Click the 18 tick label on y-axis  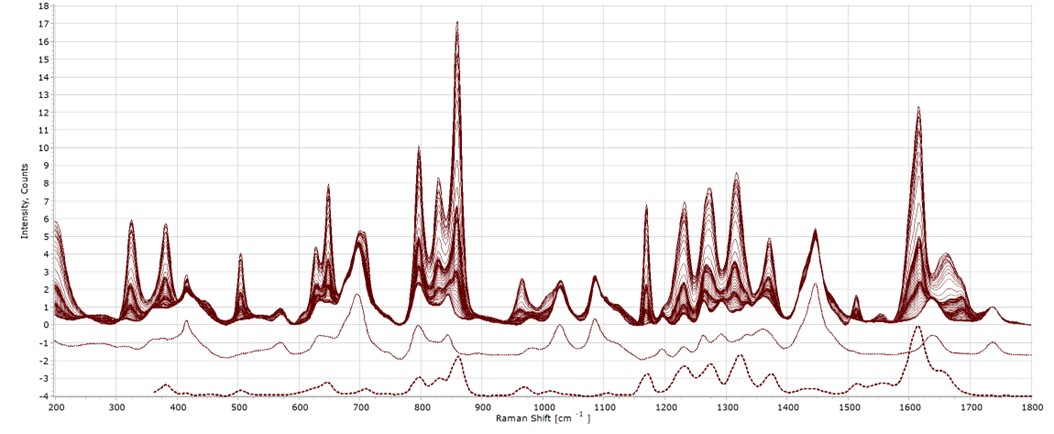click(x=43, y=6)
